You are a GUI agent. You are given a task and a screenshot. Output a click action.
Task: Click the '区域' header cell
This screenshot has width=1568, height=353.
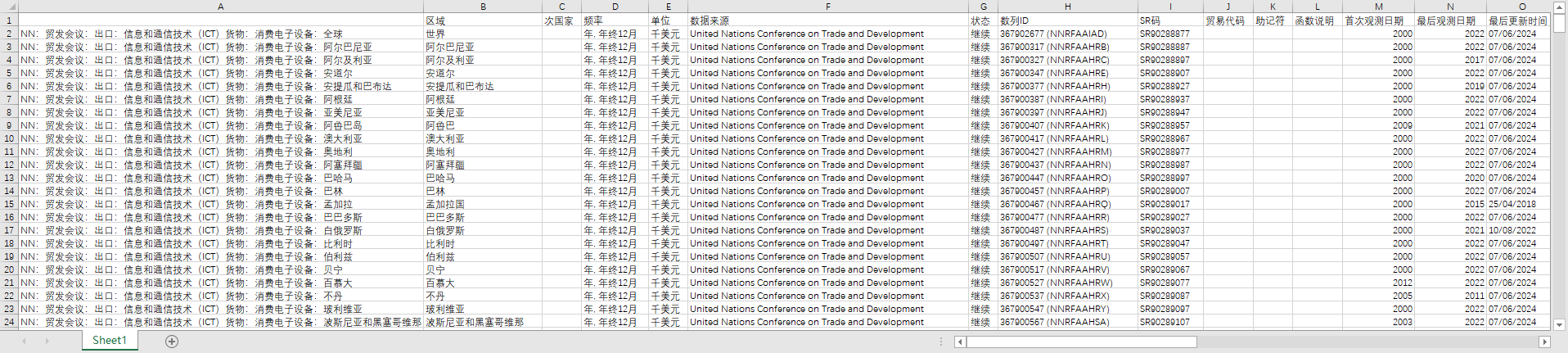tap(483, 20)
